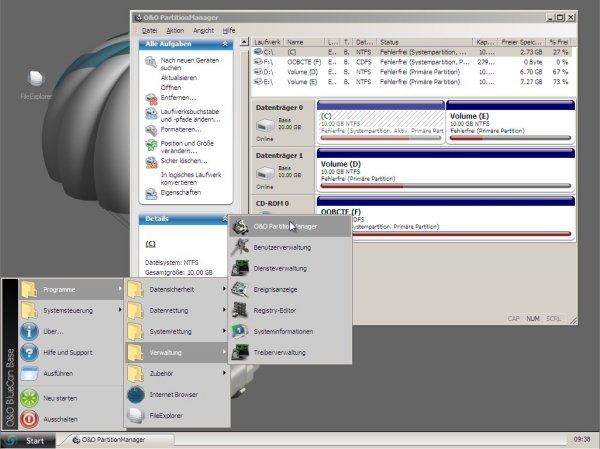Image resolution: width=600 pixels, height=449 pixels.
Task: Launch Registry-Editor icon
Action: [240, 310]
